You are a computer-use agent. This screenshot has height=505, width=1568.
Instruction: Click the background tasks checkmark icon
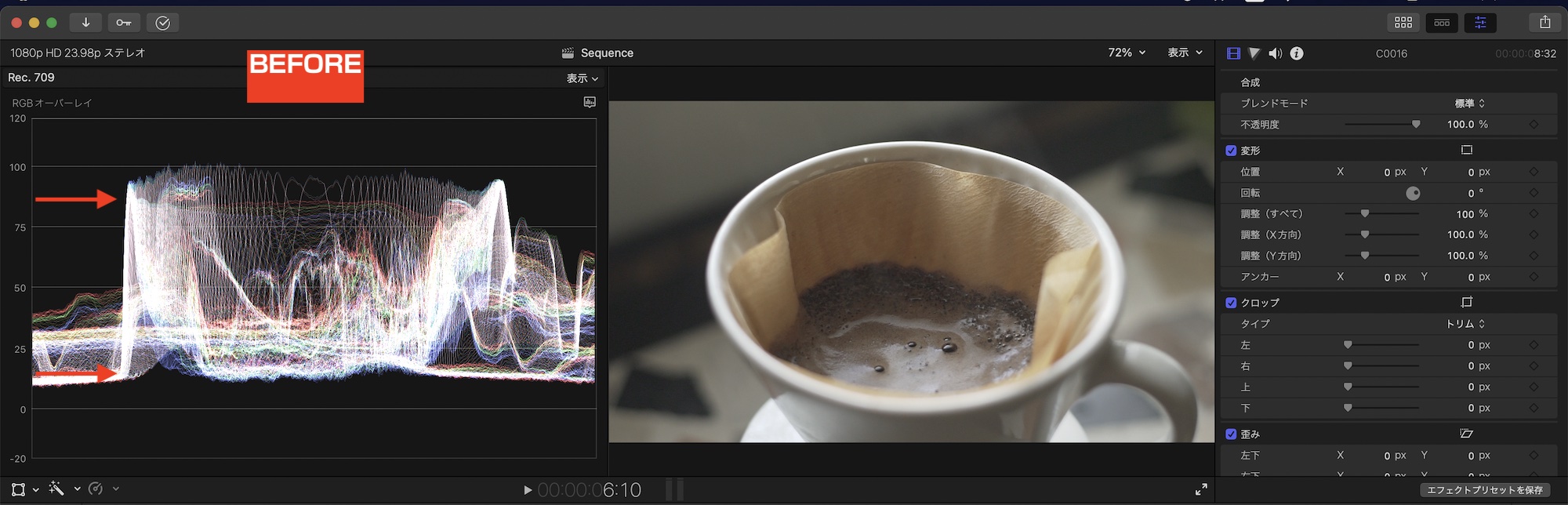(162, 23)
